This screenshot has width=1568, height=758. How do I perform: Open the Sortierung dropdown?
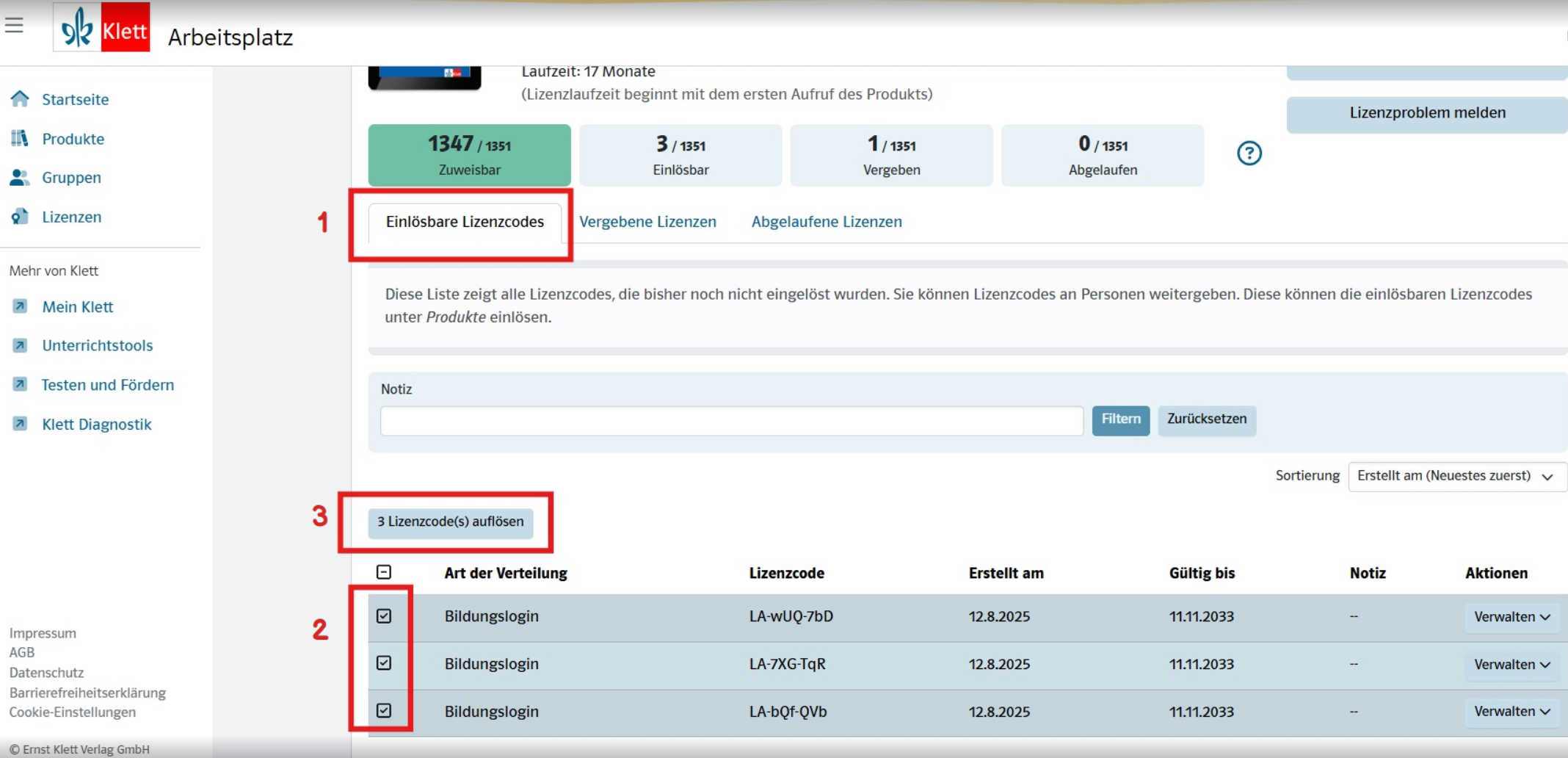(x=1456, y=476)
